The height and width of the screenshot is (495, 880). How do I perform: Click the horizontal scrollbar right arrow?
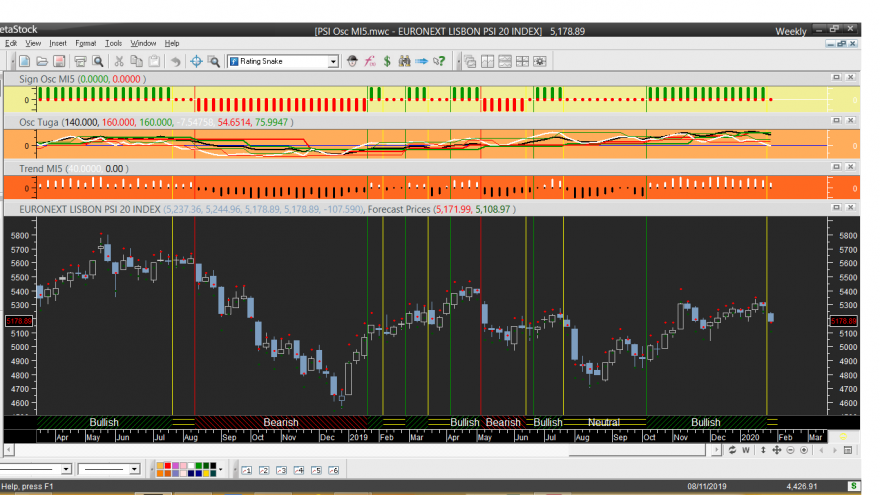click(716, 450)
